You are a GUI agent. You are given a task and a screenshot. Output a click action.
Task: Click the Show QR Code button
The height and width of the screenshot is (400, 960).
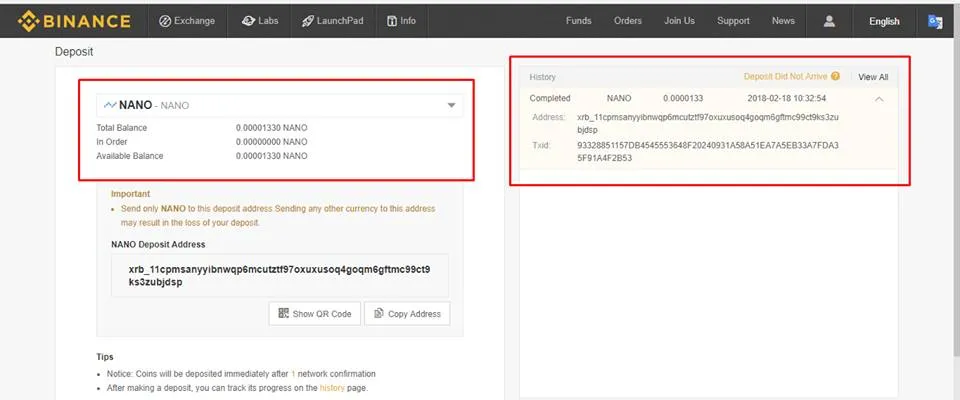315,314
